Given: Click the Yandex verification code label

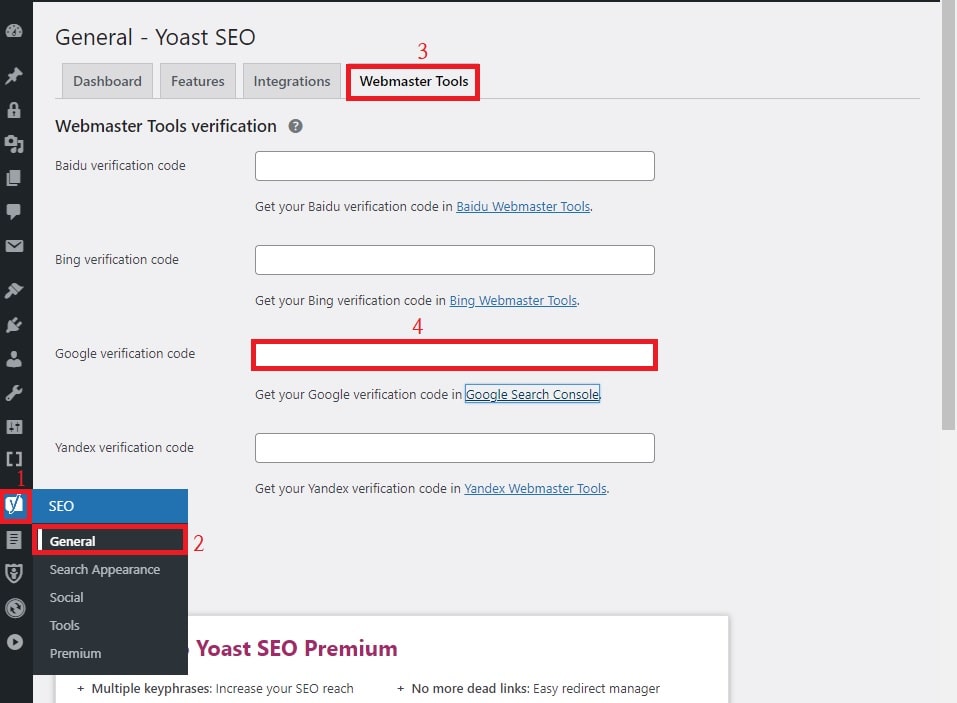Looking at the screenshot, I should (125, 447).
